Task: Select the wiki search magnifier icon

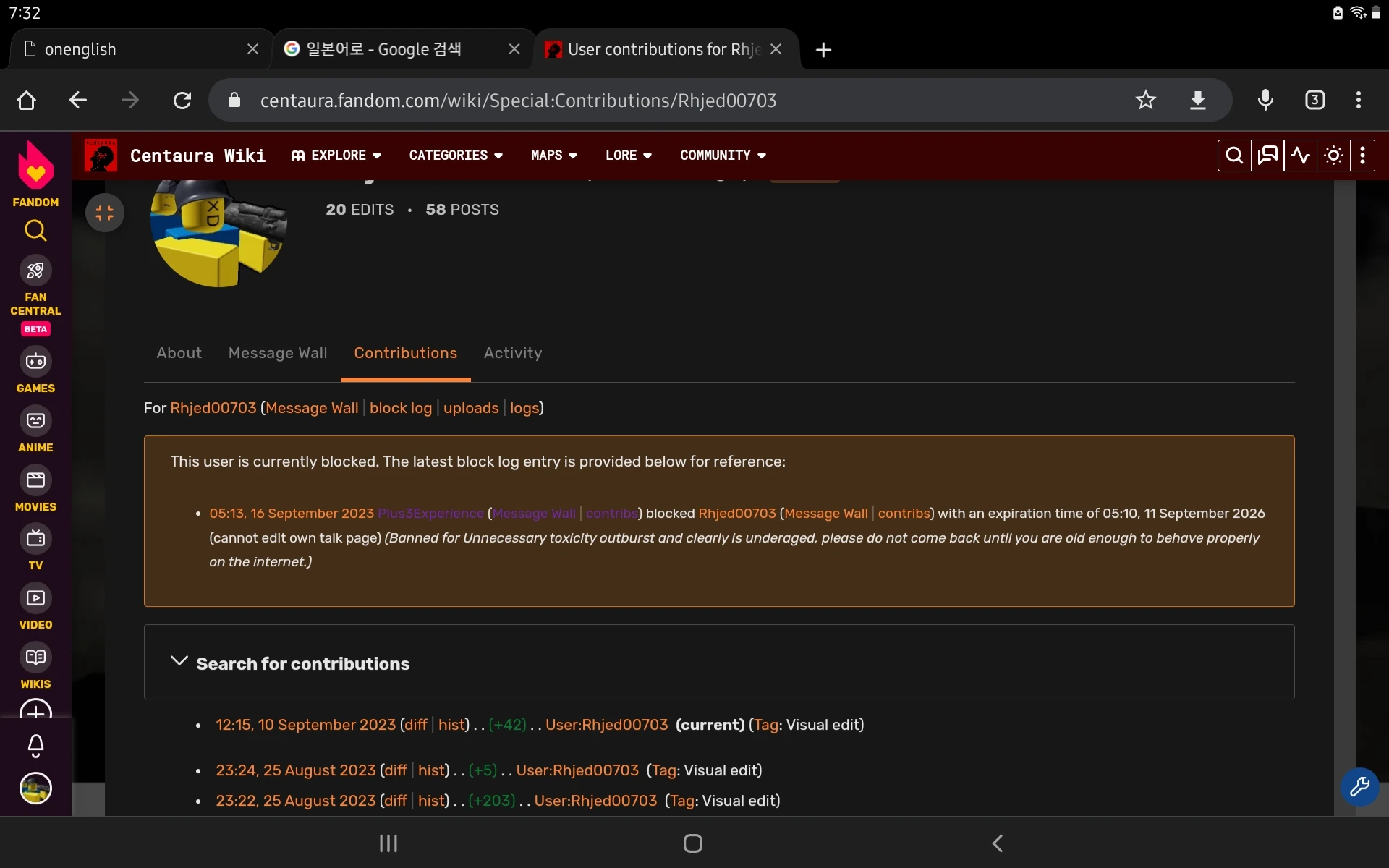Action: coord(1234,155)
